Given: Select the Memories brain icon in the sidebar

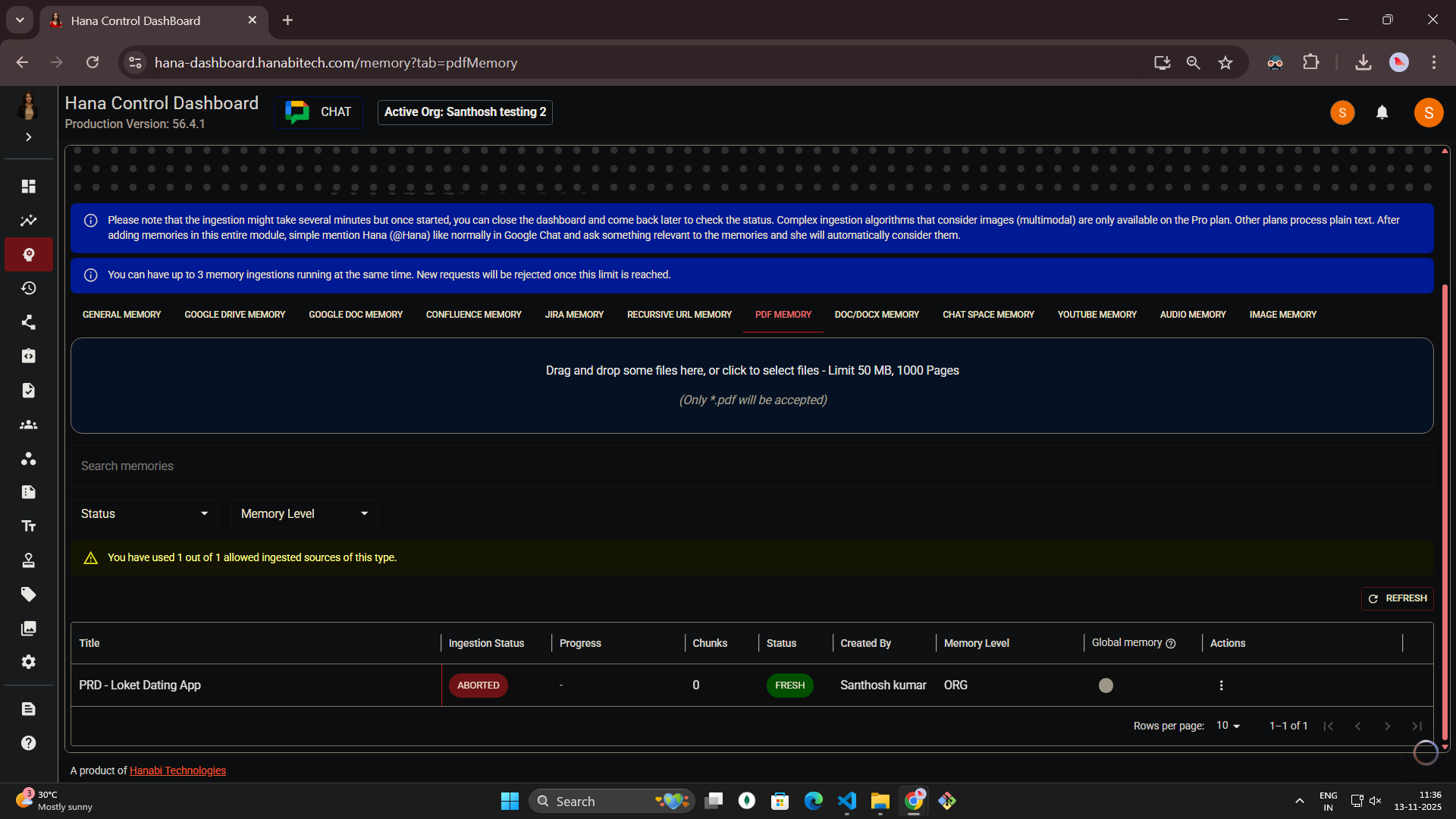Looking at the screenshot, I should (x=28, y=255).
